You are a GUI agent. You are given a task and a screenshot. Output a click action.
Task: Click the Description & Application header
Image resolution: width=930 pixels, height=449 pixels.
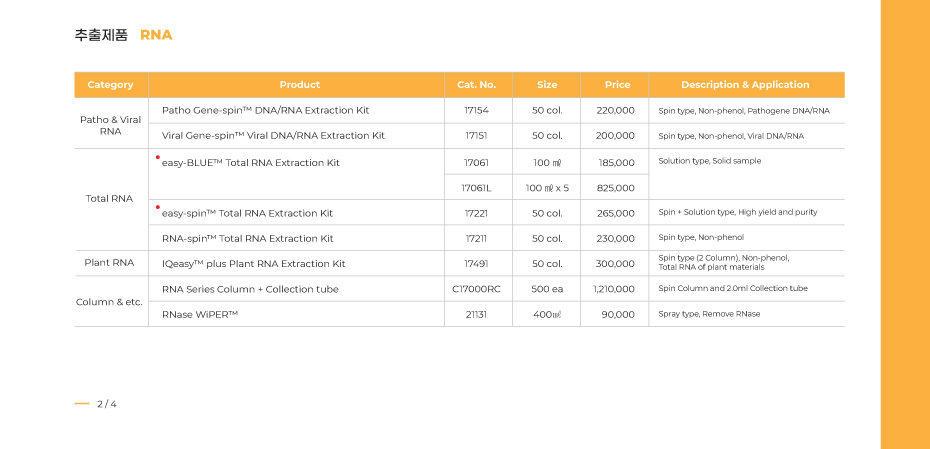click(x=745, y=85)
